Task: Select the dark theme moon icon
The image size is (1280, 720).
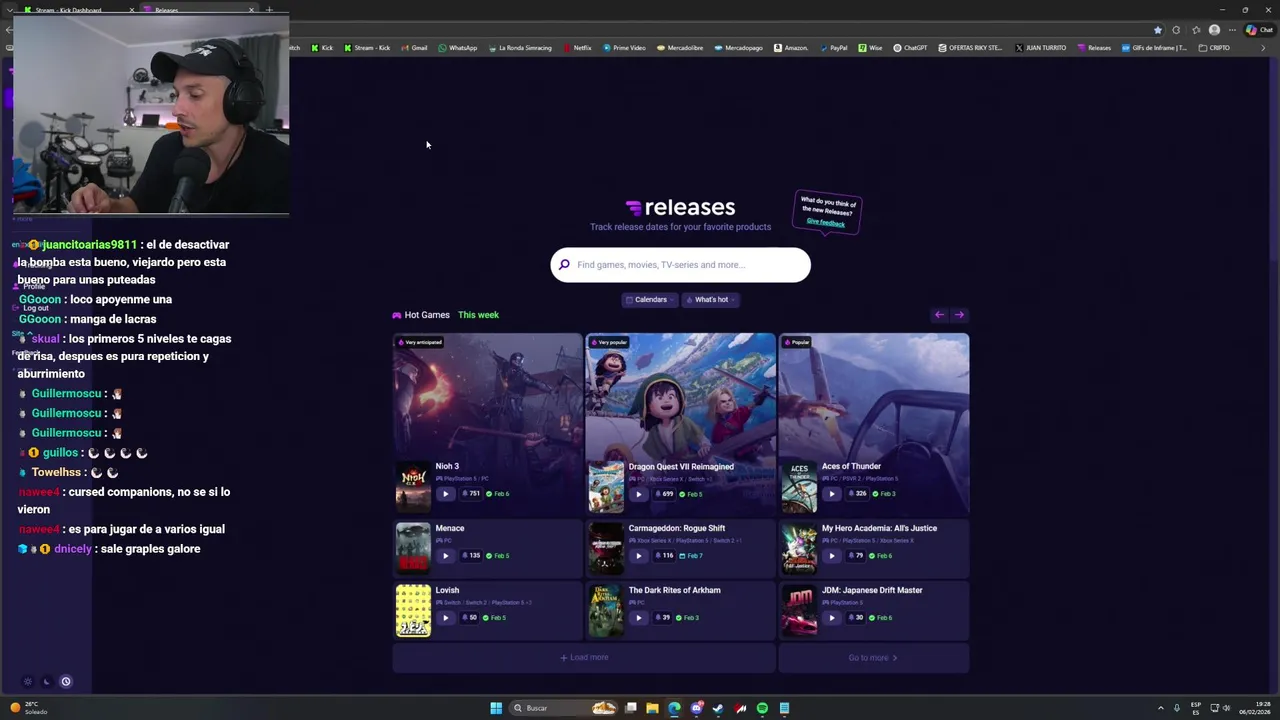Action: coord(46,682)
